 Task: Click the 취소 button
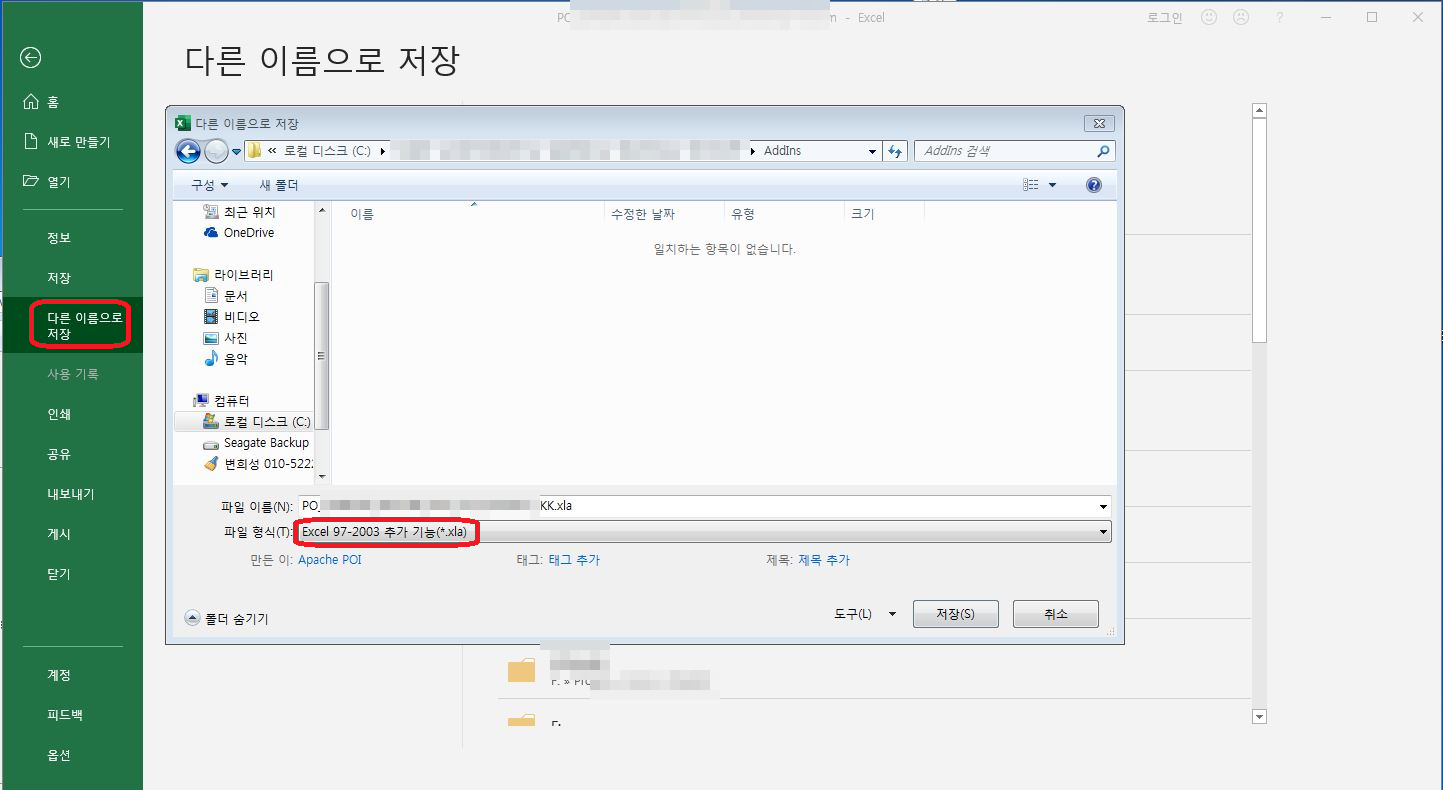[x=1055, y=614]
